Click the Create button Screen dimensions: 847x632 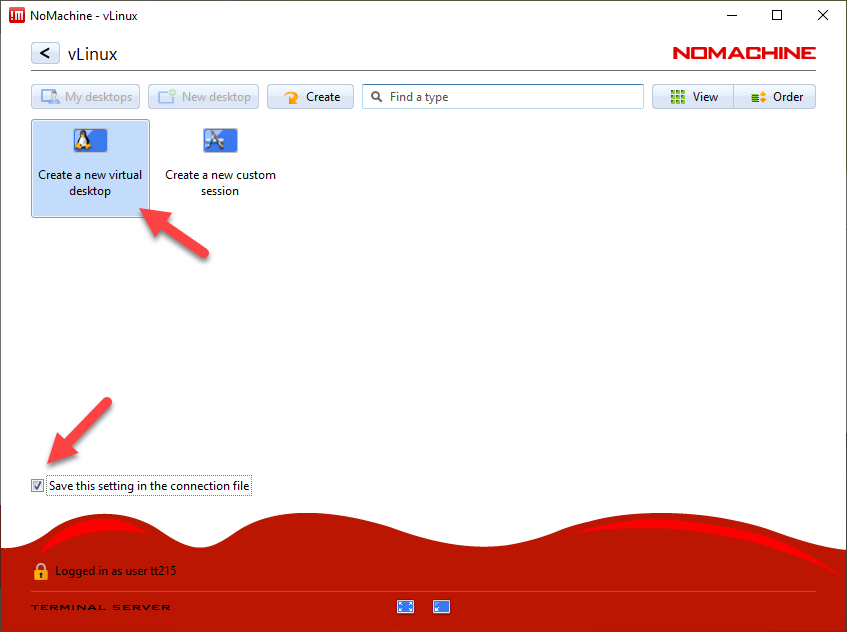311,97
